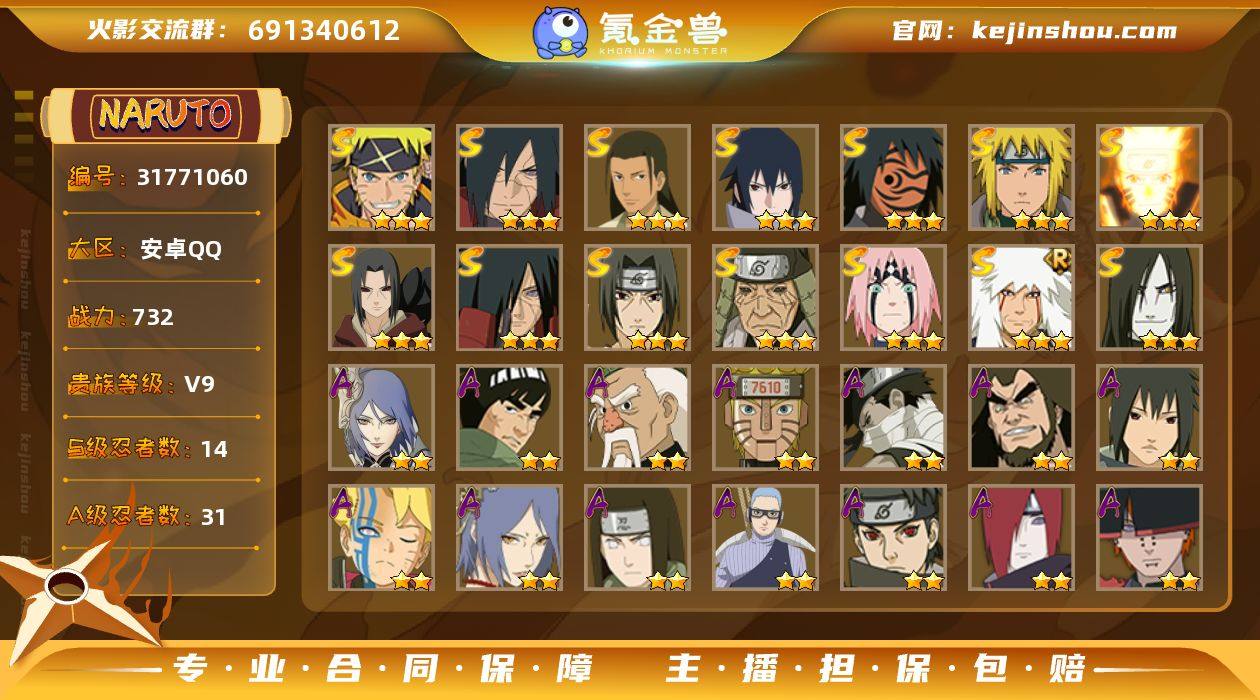Click the blue Krorium Monster mascot logo
The width and height of the screenshot is (1260, 700).
pos(559,31)
